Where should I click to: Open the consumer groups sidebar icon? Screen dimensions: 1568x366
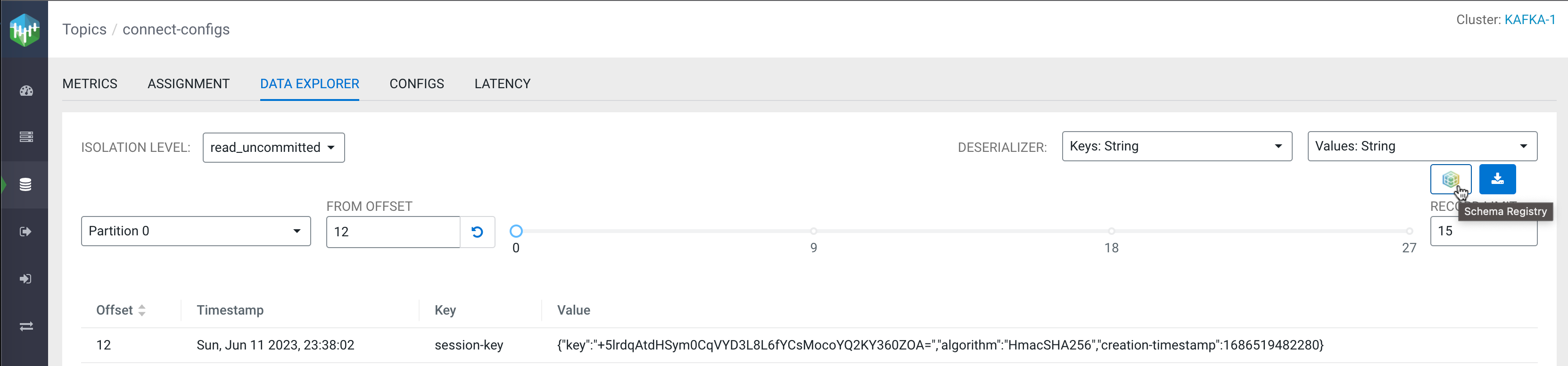pos(25,279)
